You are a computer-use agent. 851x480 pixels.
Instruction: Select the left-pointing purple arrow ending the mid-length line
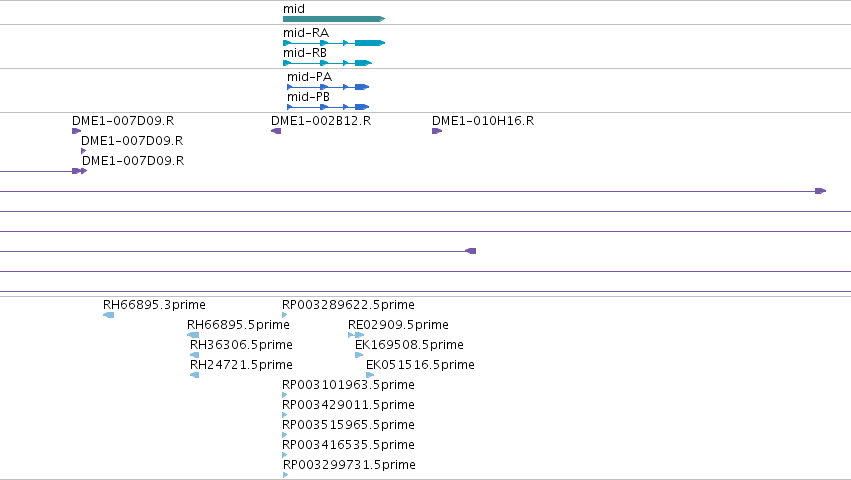(x=471, y=251)
